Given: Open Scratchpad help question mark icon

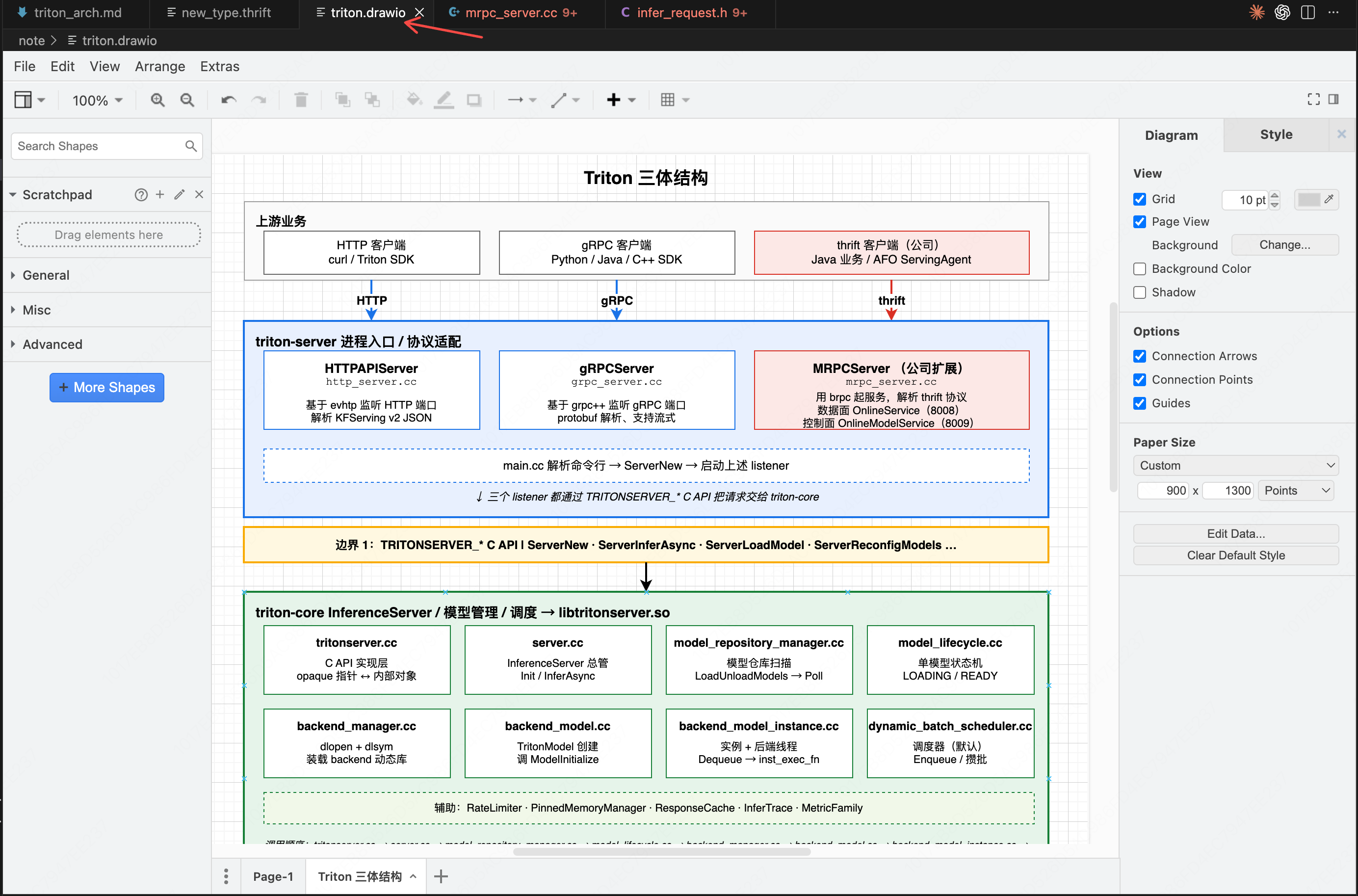Looking at the screenshot, I should click(x=141, y=195).
